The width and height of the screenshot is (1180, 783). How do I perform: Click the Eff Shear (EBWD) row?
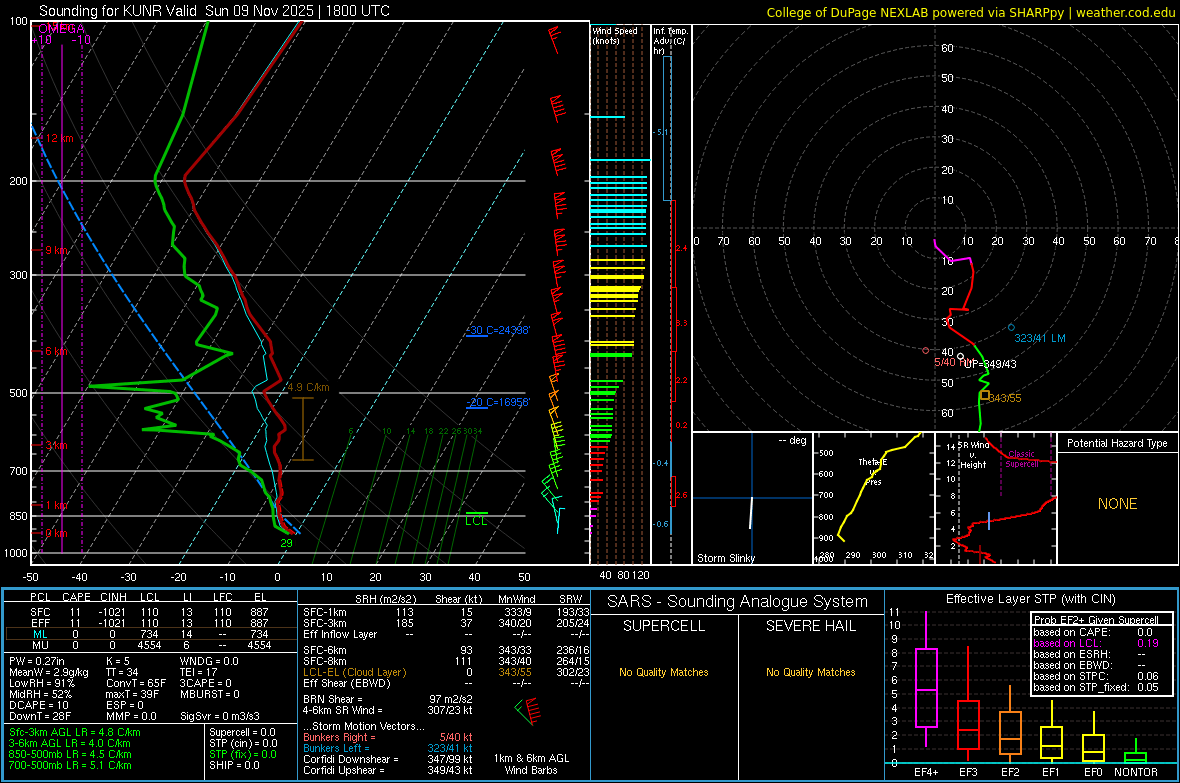click(446, 683)
